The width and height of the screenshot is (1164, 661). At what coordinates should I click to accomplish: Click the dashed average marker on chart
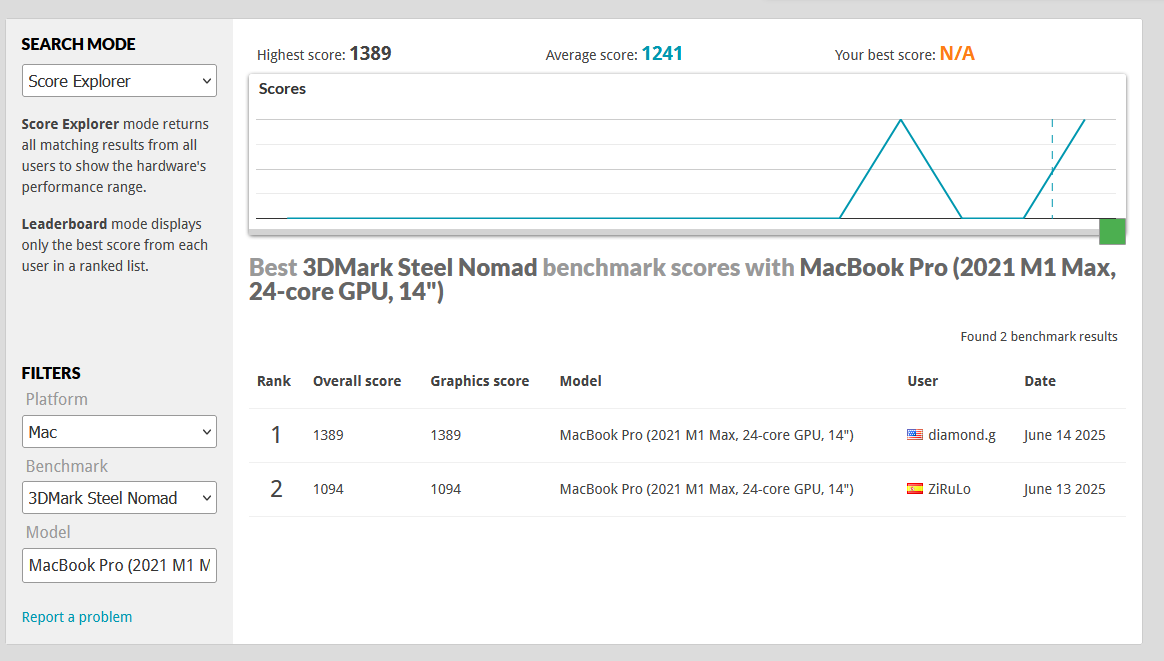click(x=1052, y=169)
